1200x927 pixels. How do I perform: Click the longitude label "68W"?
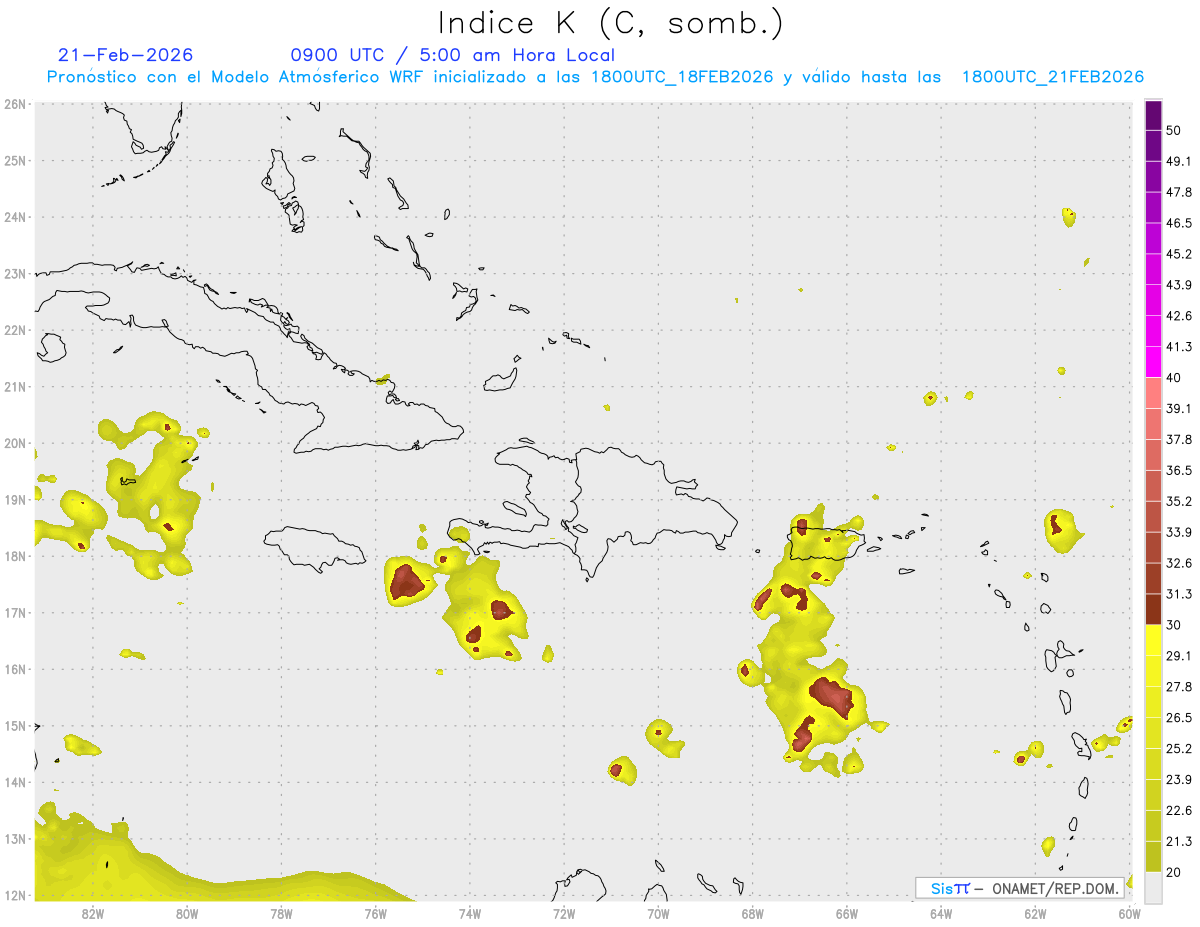[x=752, y=914]
